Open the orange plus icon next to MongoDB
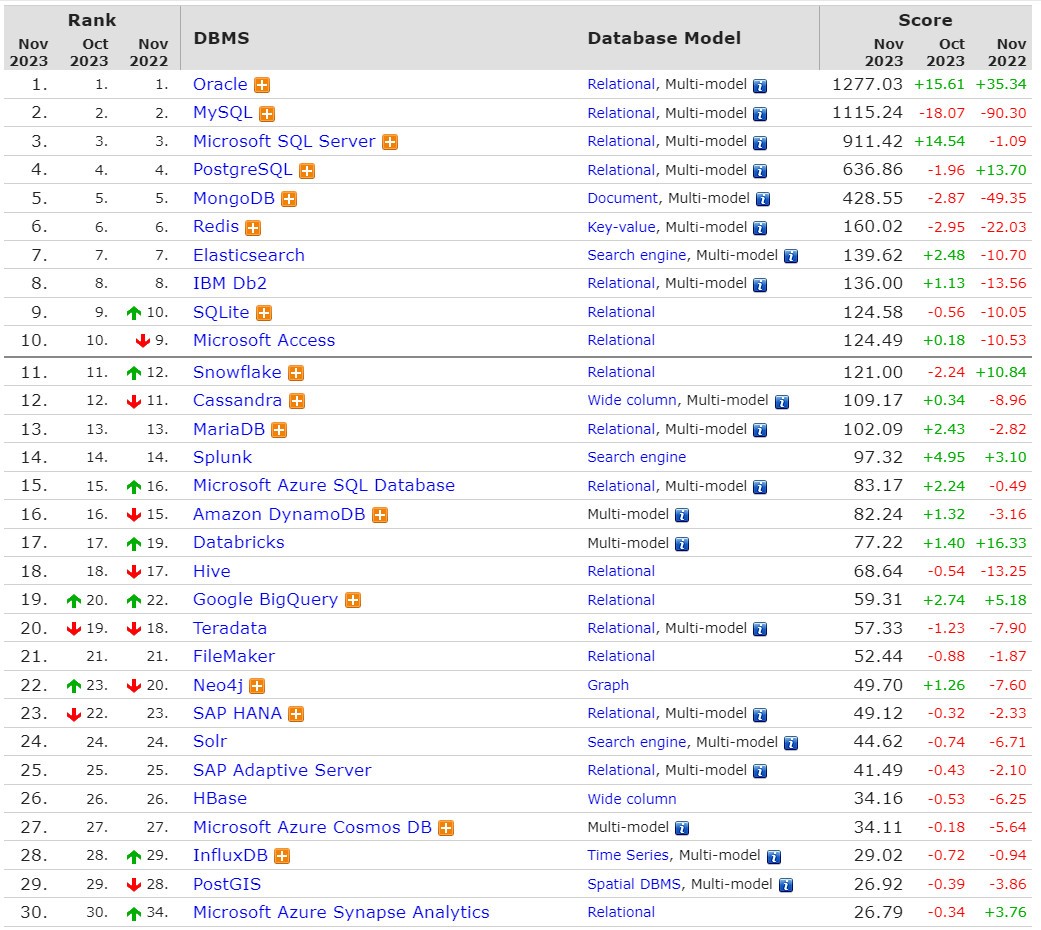 (289, 199)
